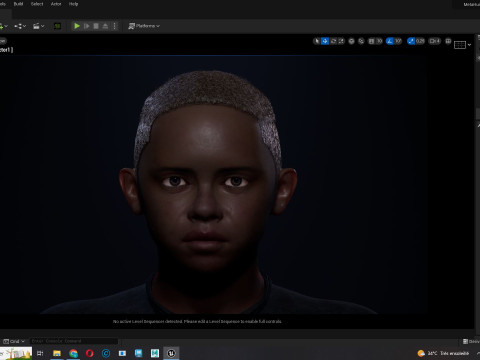The height and width of the screenshot is (360, 480).
Task: Open the Build menu
Action: tap(18, 4)
